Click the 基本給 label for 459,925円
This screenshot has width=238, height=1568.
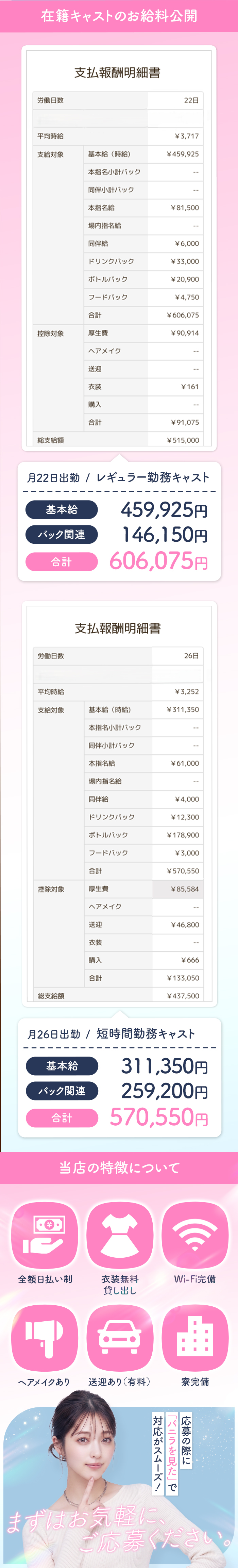(62, 509)
